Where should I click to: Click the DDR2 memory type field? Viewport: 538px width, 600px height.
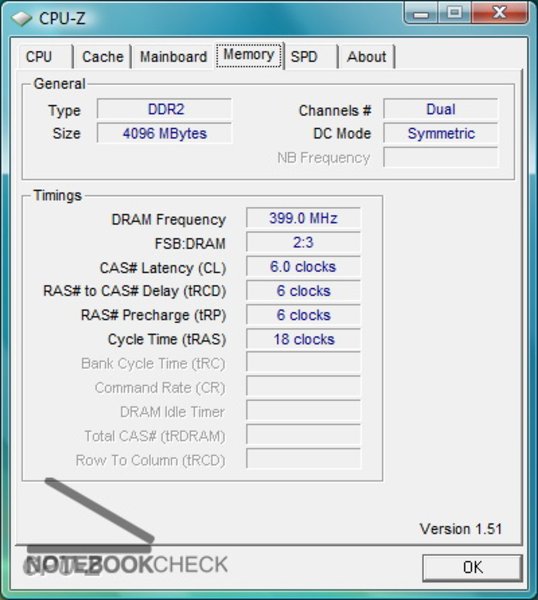click(165, 109)
